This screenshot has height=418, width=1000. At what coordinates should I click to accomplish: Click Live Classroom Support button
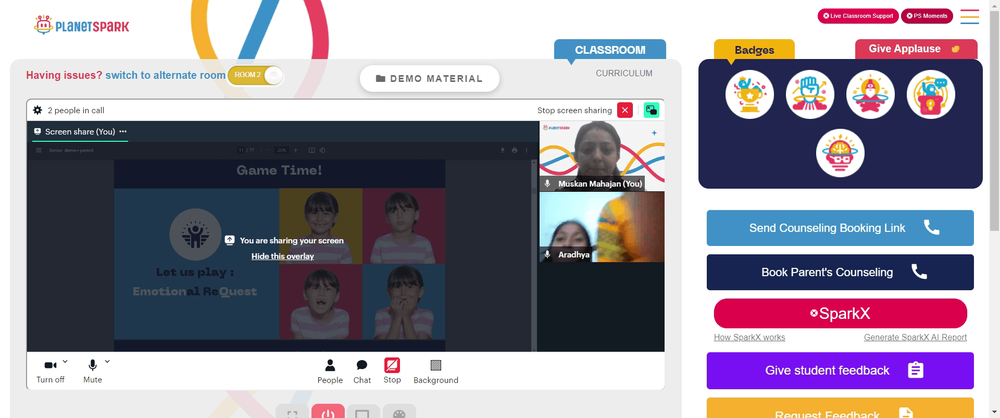(858, 16)
